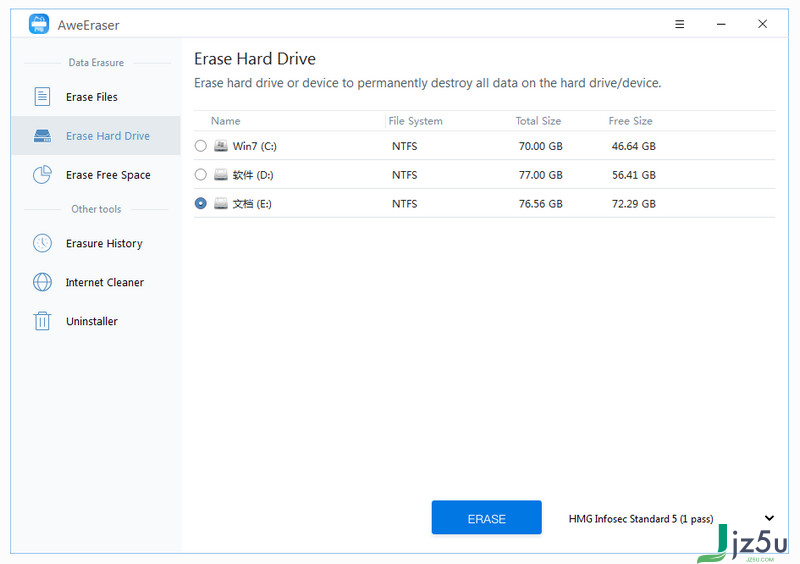Open Internet Cleaner tool
The image size is (800, 564).
[x=96, y=282]
